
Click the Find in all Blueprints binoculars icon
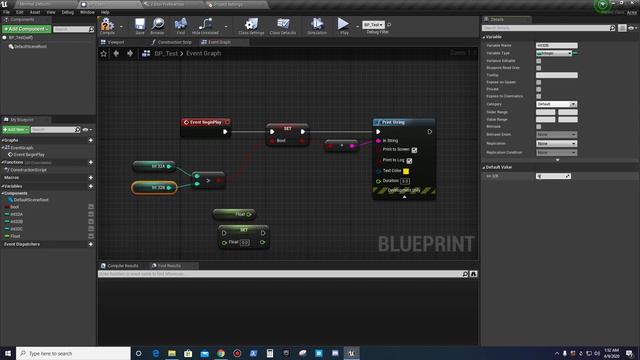pos(473,274)
